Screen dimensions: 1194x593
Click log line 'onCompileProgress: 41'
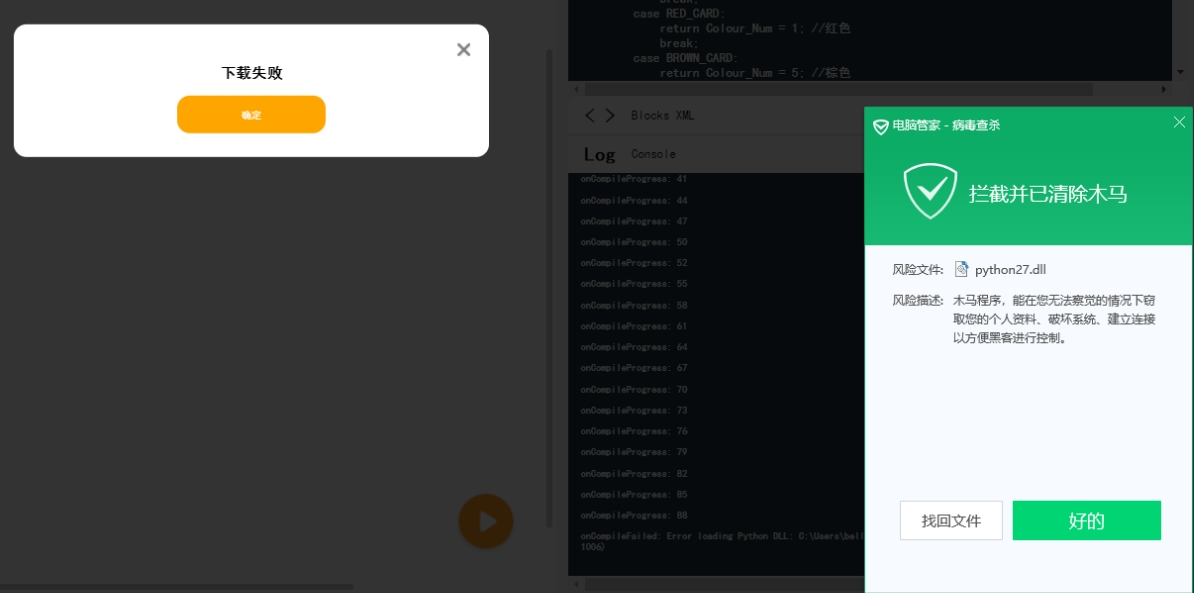[634, 179]
